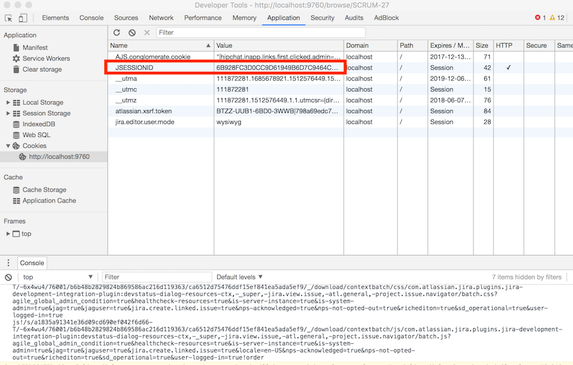Click the red error count icon
The image size is (573, 365).
coord(538,18)
